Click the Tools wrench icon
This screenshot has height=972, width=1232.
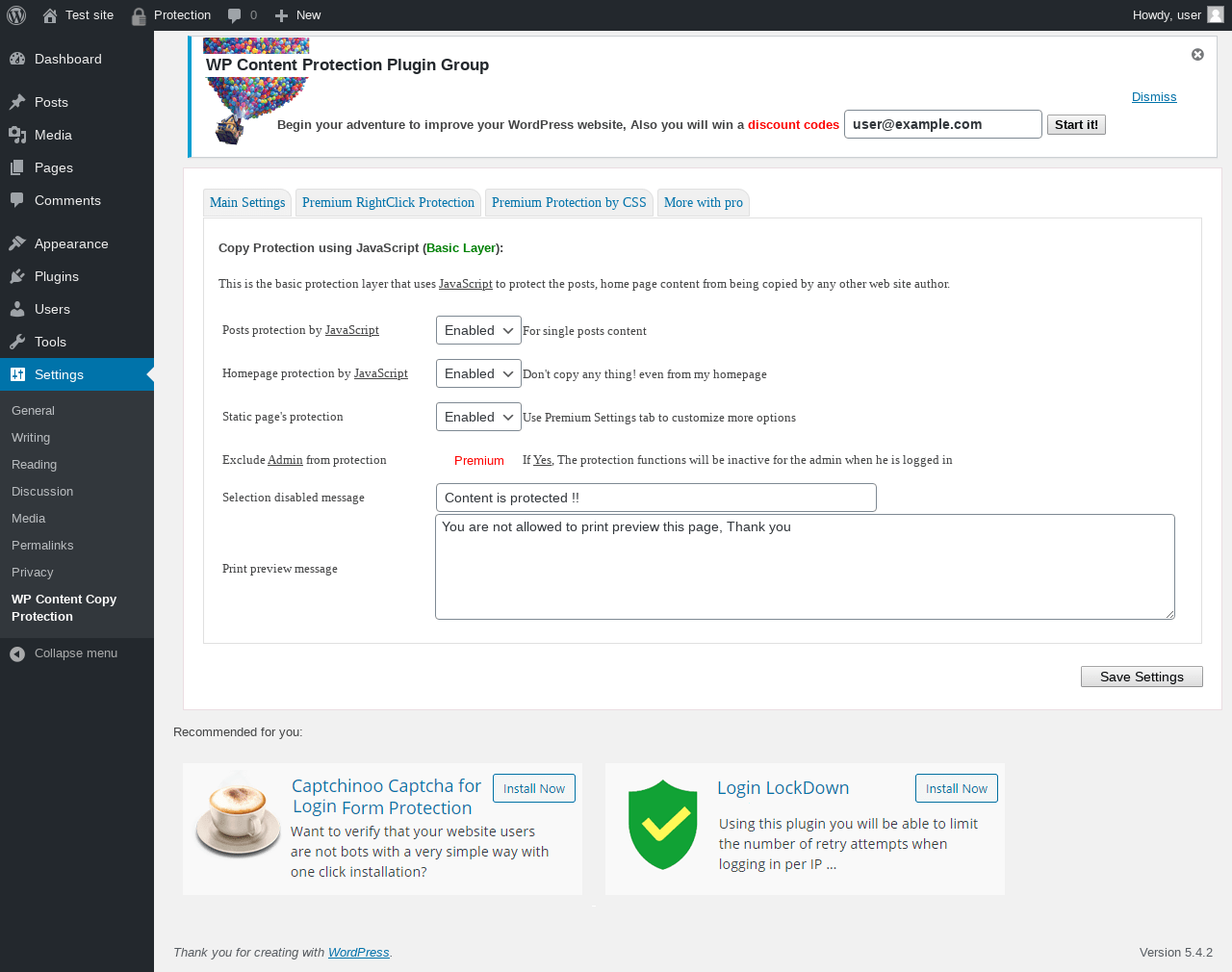tap(17, 342)
